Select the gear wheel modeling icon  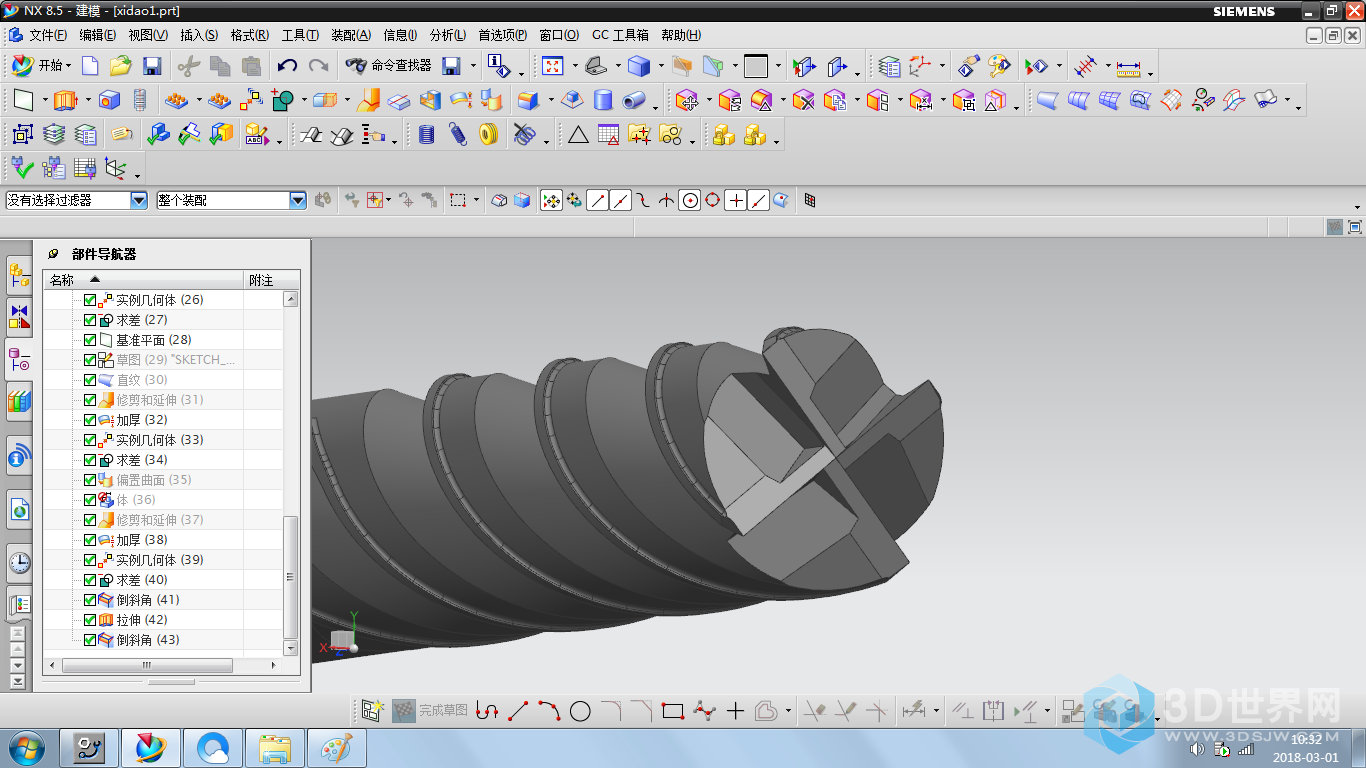tap(488, 134)
